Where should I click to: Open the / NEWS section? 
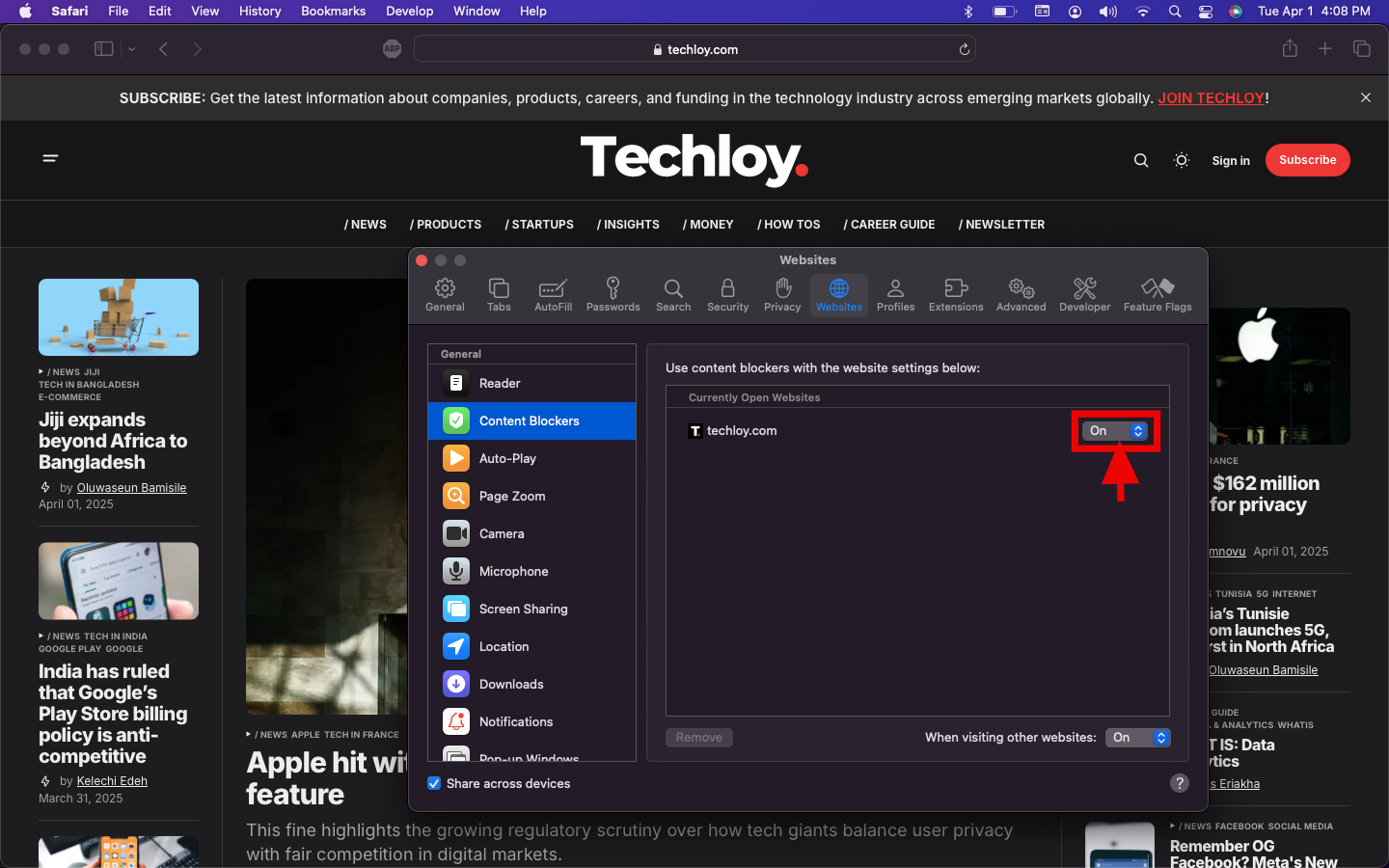pyautogui.click(x=366, y=225)
